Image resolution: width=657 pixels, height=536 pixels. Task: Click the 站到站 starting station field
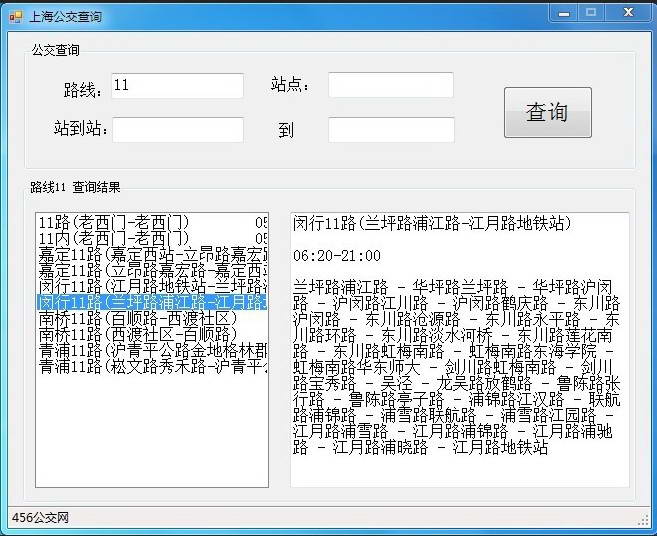tap(177, 130)
